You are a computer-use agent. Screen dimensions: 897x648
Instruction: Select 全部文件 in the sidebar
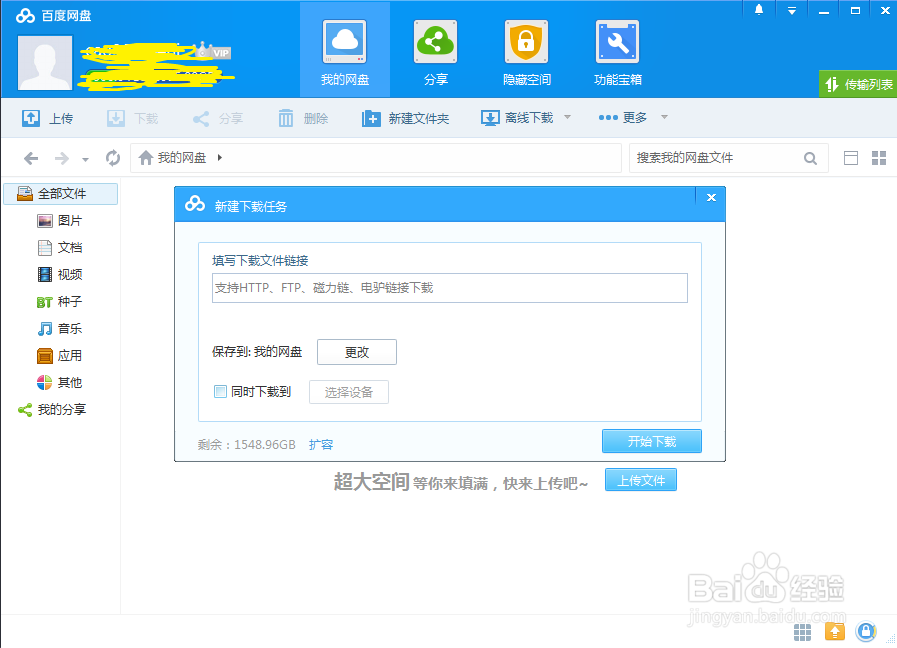point(61,193)
